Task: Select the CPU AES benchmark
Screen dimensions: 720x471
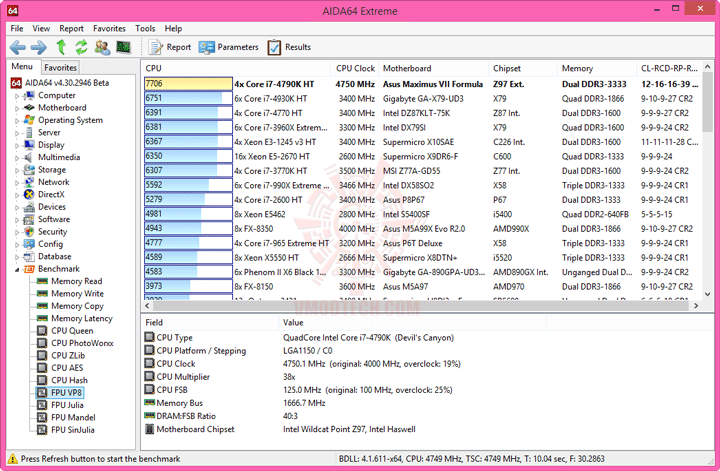Action: (x=67, y=368)
